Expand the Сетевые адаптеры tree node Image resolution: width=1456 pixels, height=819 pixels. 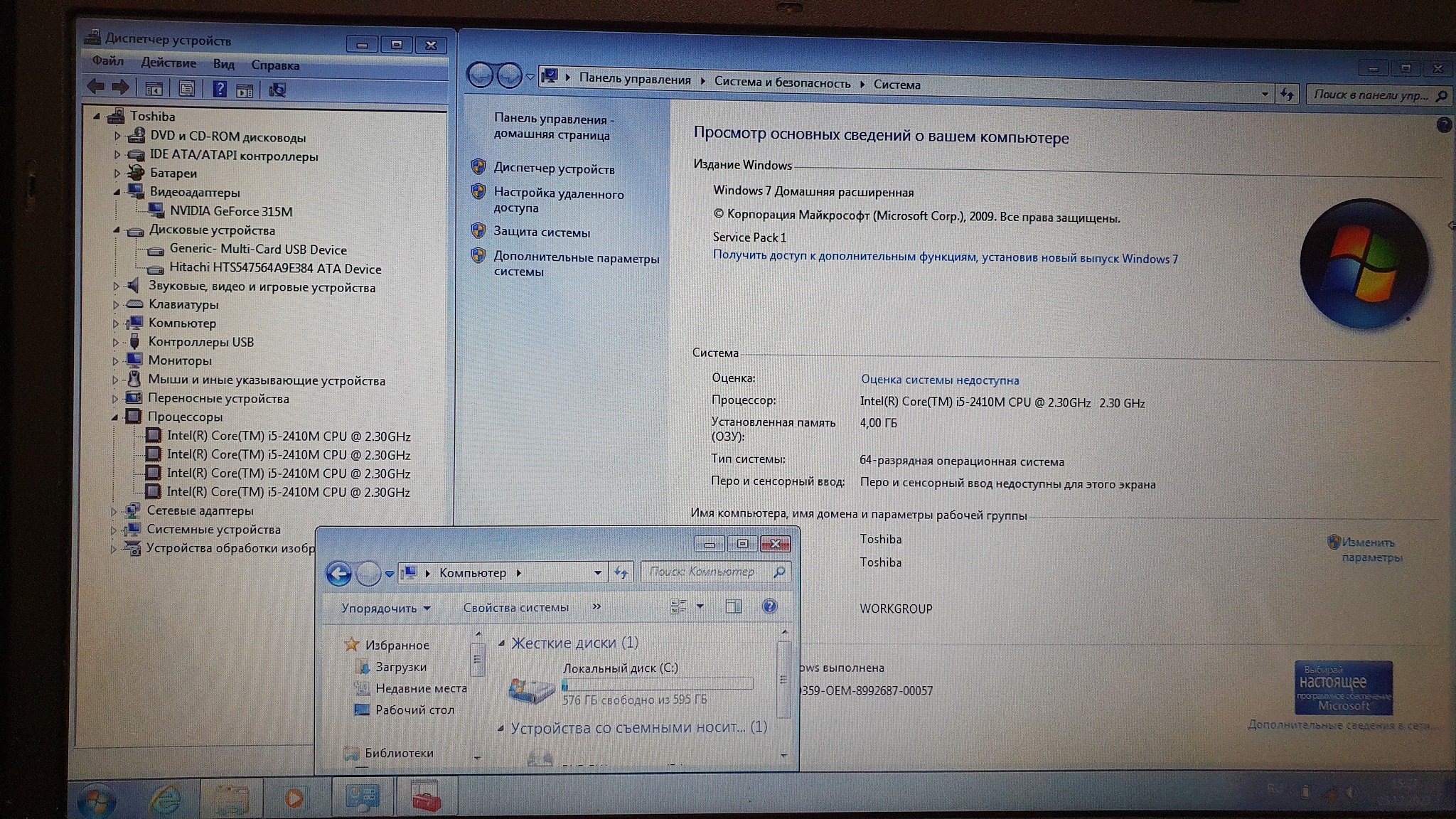click(x=114, y=510)
